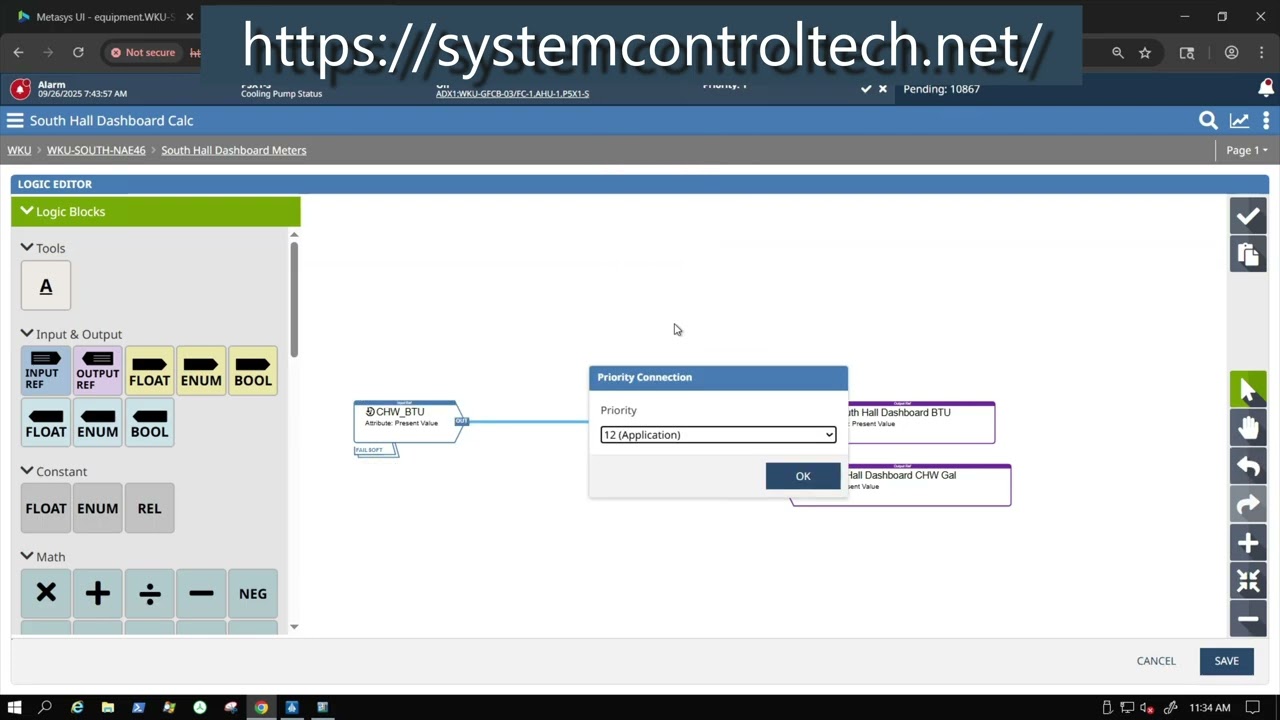Pick the divide math block

coord(149,594)
